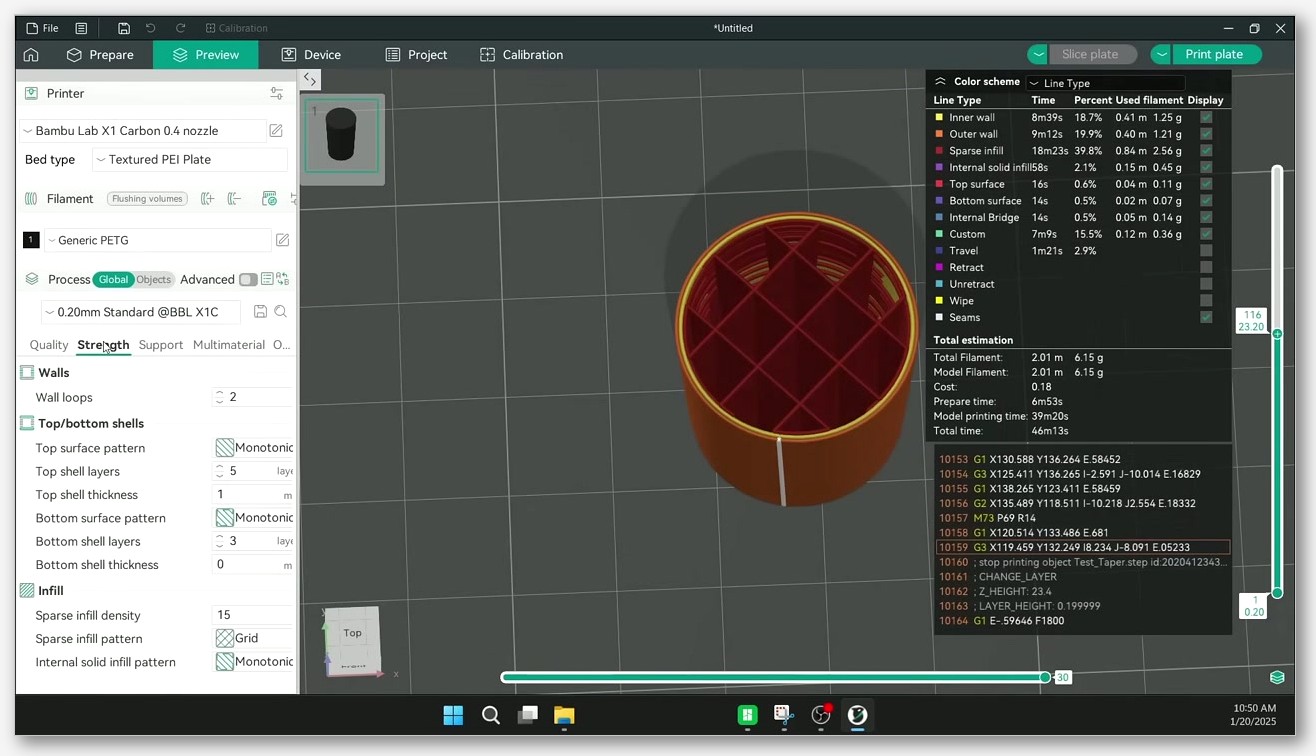Edit the Bambu Lab X1 Carbon printer preset

pyautogui.click(x=276, y=131)
